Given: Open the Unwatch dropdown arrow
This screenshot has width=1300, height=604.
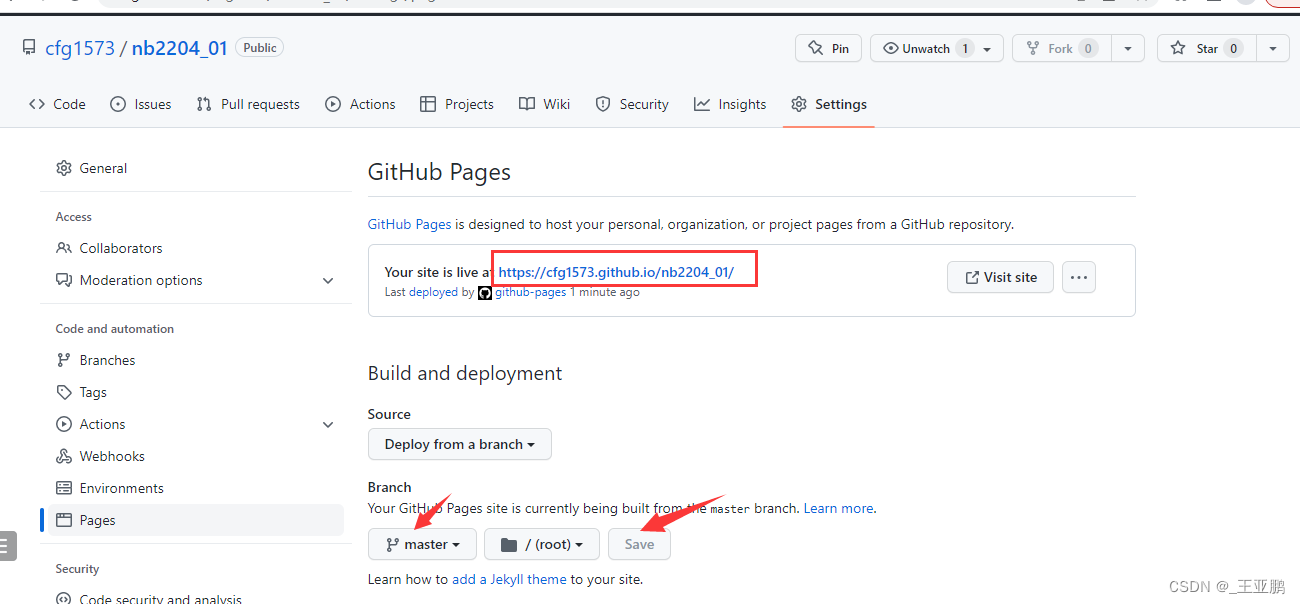Looking at the screenshot, I should [988, 48].
